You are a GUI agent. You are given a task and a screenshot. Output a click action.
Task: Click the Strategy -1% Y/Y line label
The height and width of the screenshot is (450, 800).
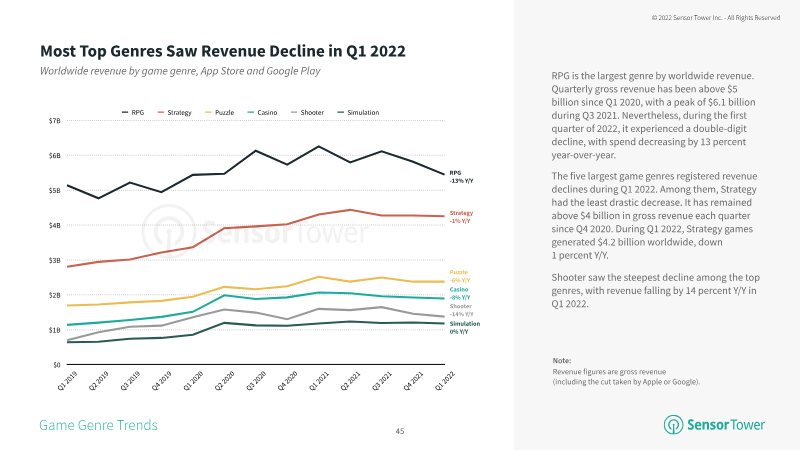click(461, 217)
